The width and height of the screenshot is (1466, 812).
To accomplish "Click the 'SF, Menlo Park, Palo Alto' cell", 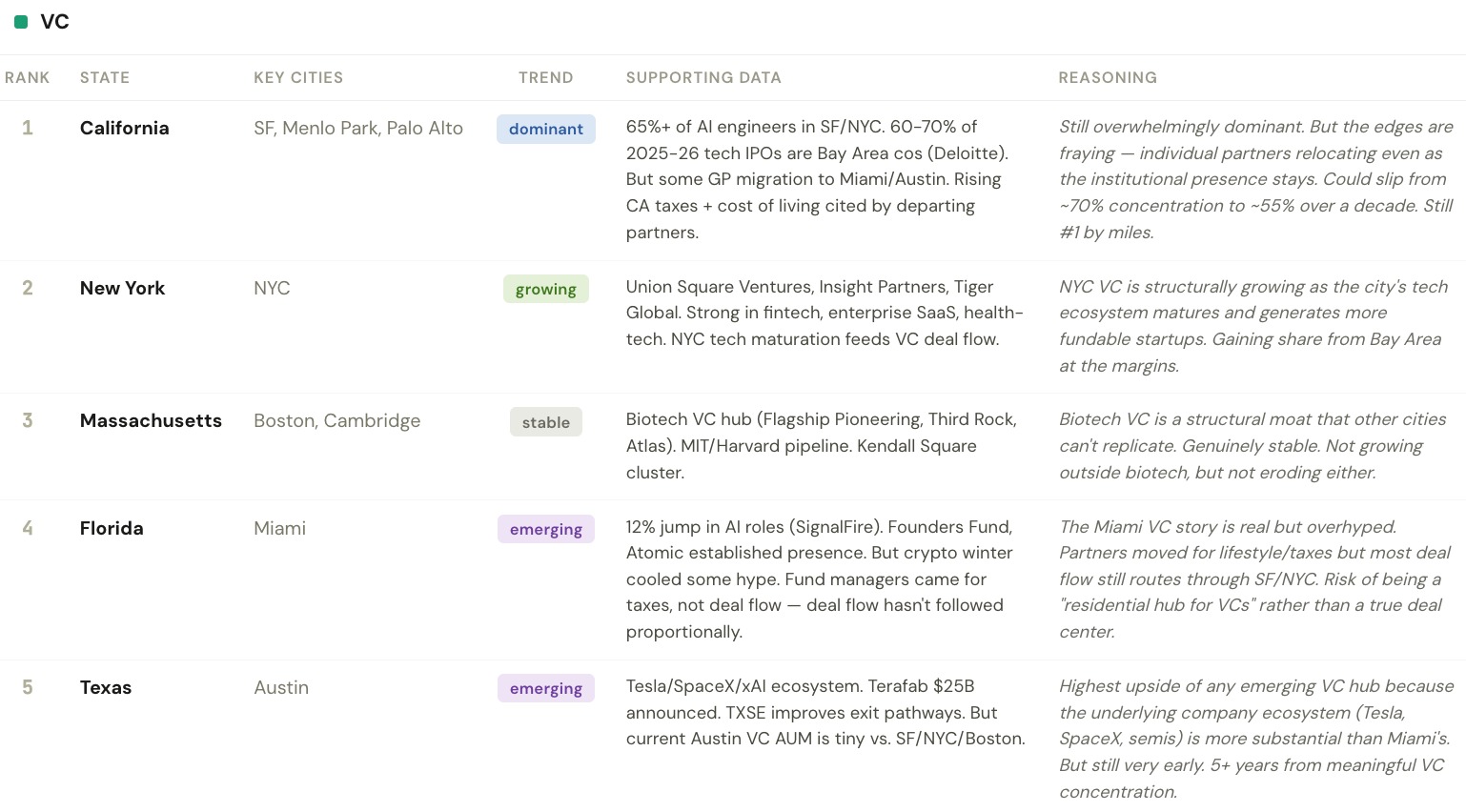I will (x=358, y=129).
